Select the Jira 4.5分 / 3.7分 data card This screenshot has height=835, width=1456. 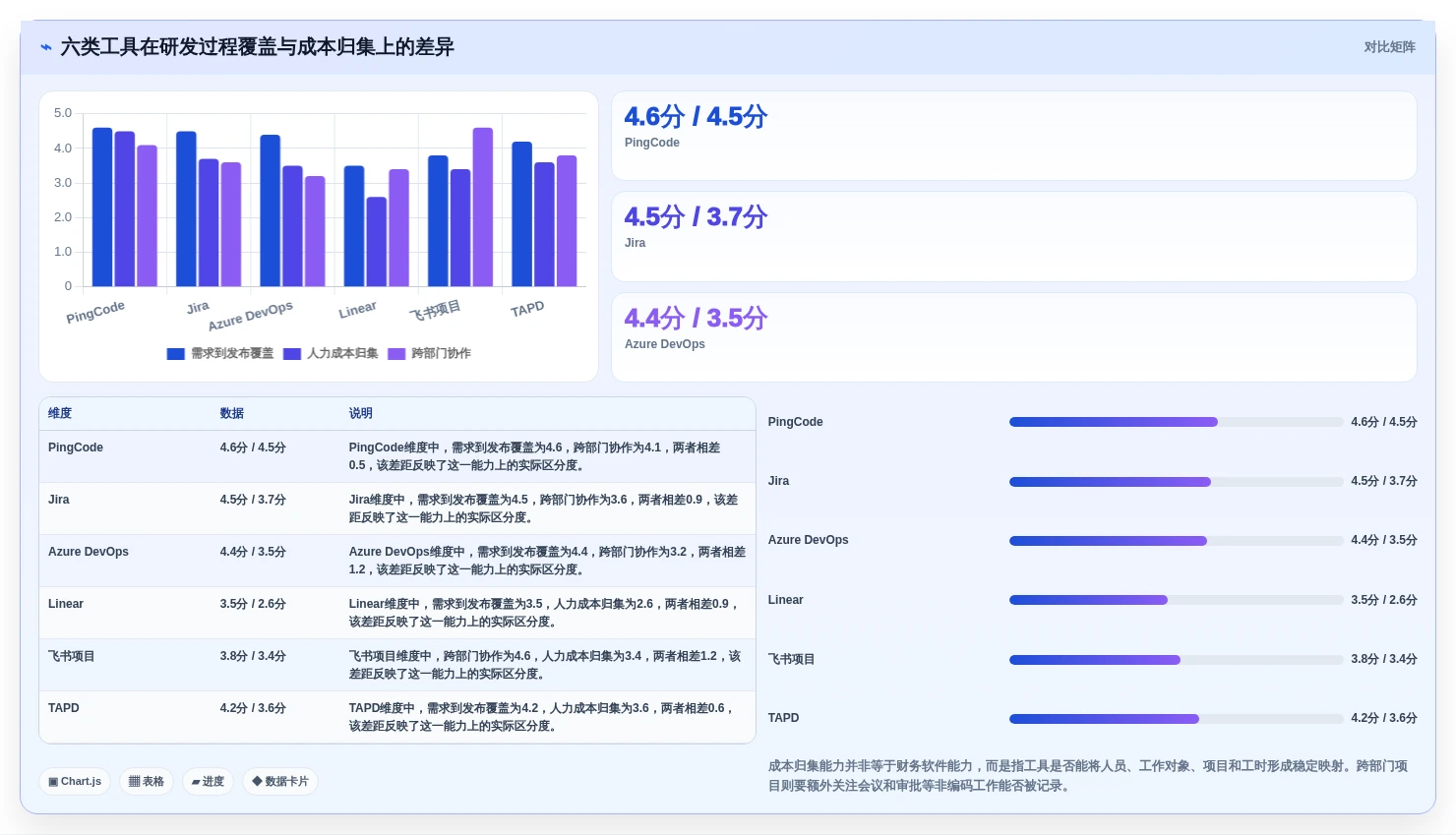coord(1014,237)
